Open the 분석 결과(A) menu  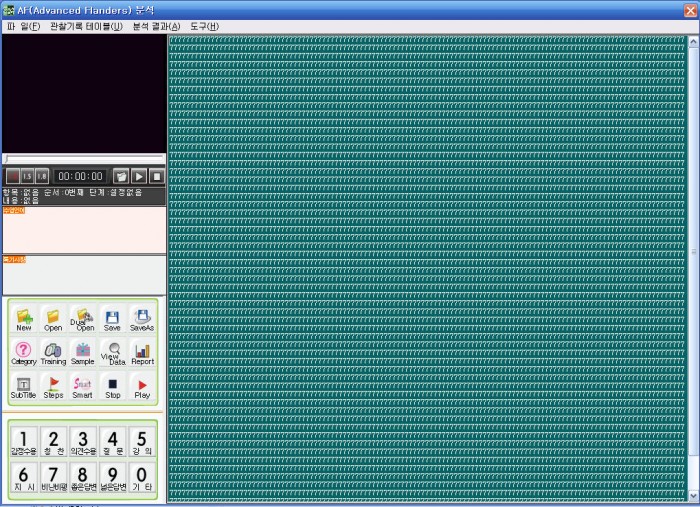pyautogui.click(x=156, y=26)
